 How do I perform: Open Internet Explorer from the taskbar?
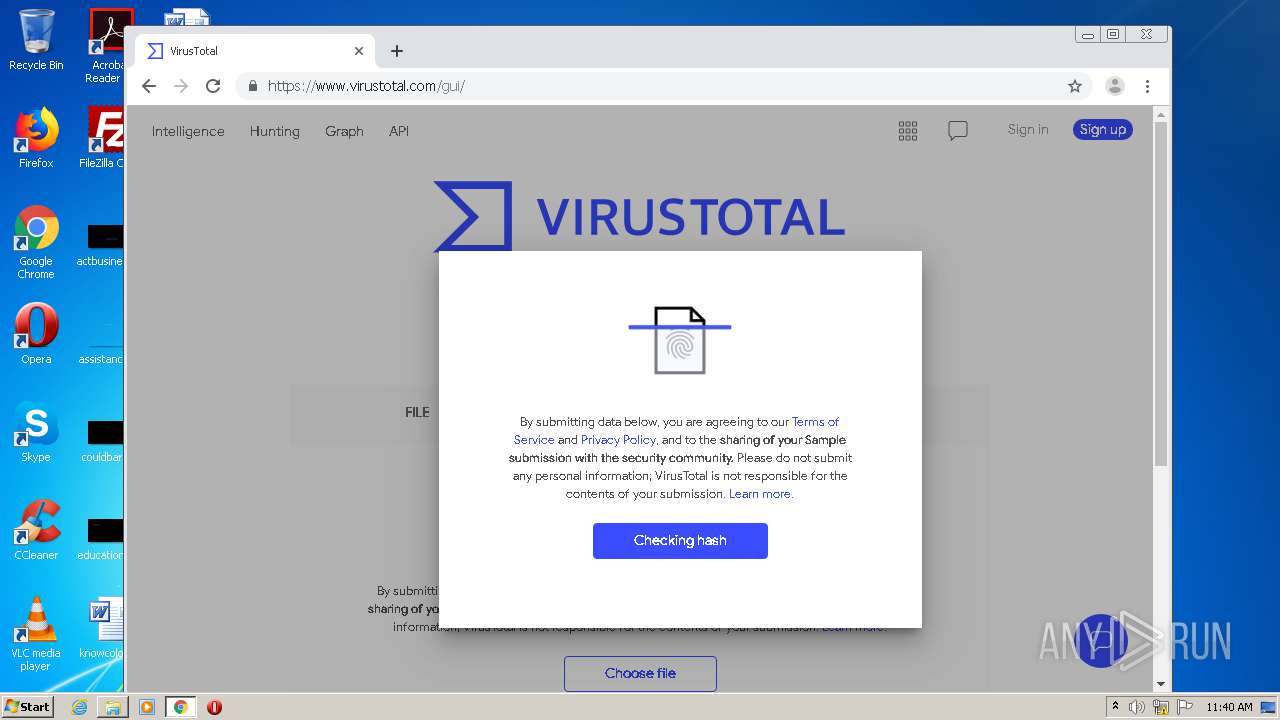point(79,707)
